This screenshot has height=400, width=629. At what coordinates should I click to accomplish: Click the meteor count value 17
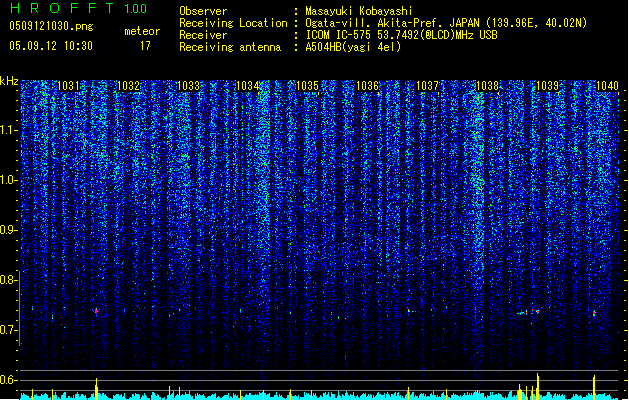(145, 46)
